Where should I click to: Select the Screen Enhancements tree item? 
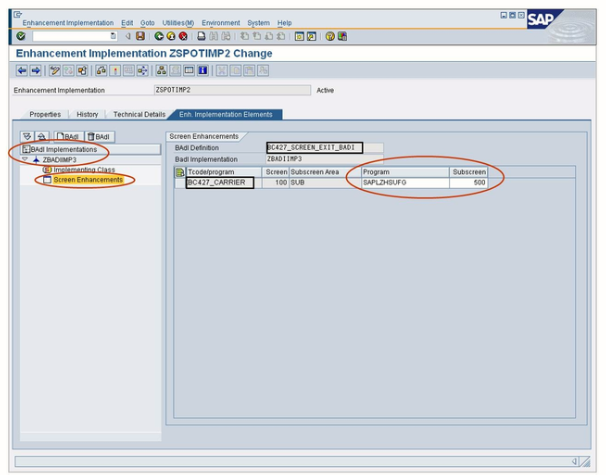click(88, 180)
